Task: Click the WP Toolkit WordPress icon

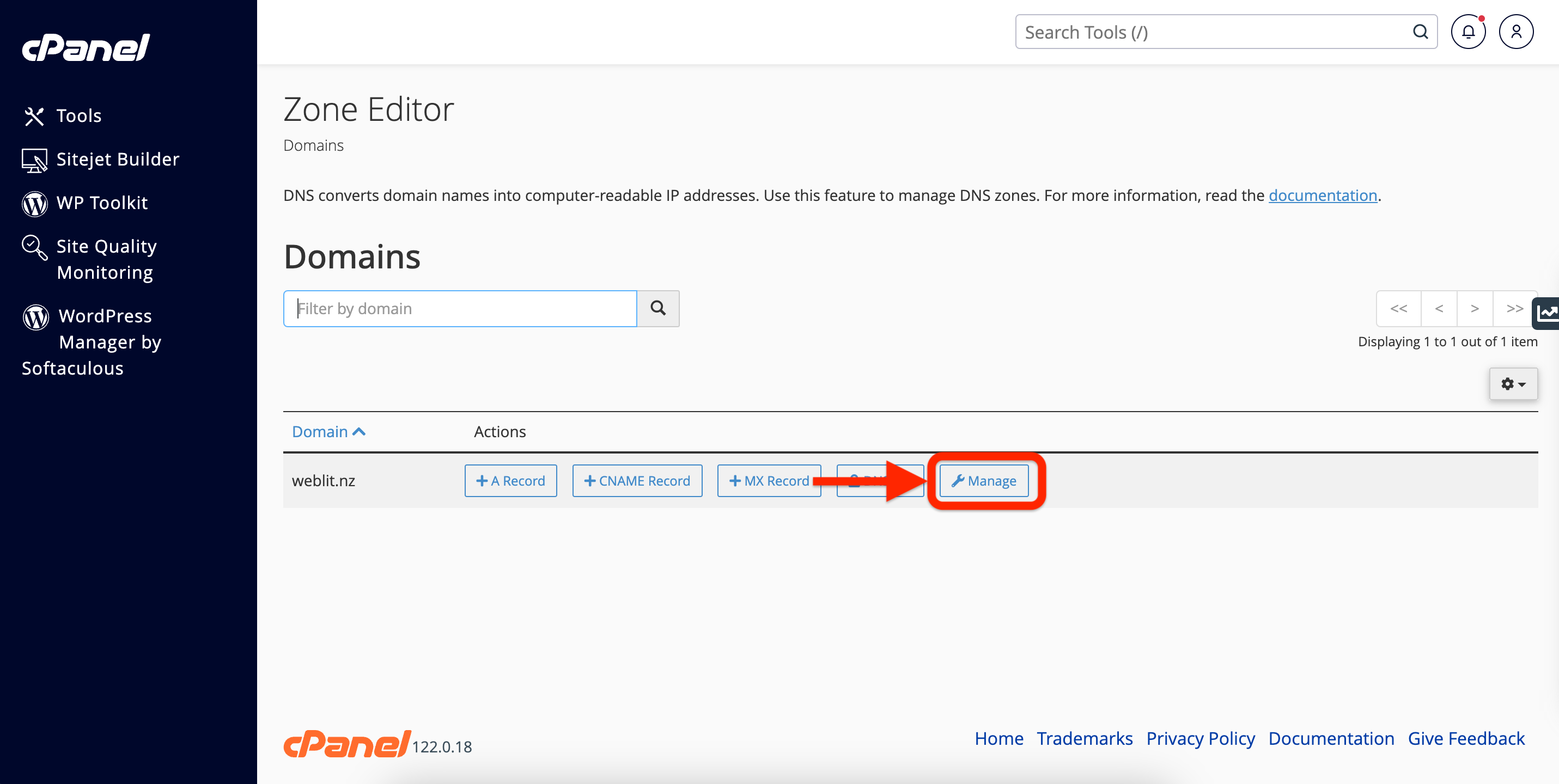Action: pyautogui.click(x=34, y=204)
